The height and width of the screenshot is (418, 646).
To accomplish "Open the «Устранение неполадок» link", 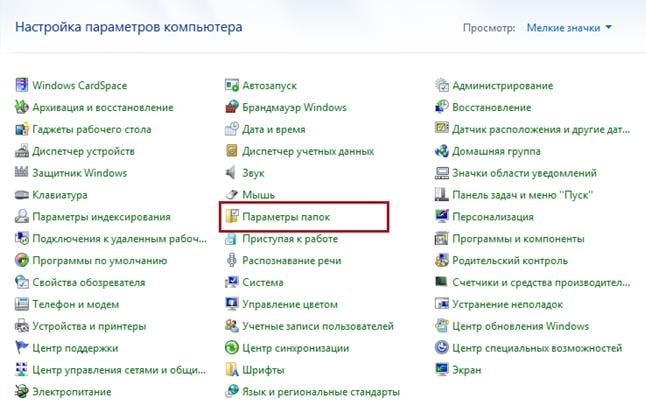I will point(508,304).
